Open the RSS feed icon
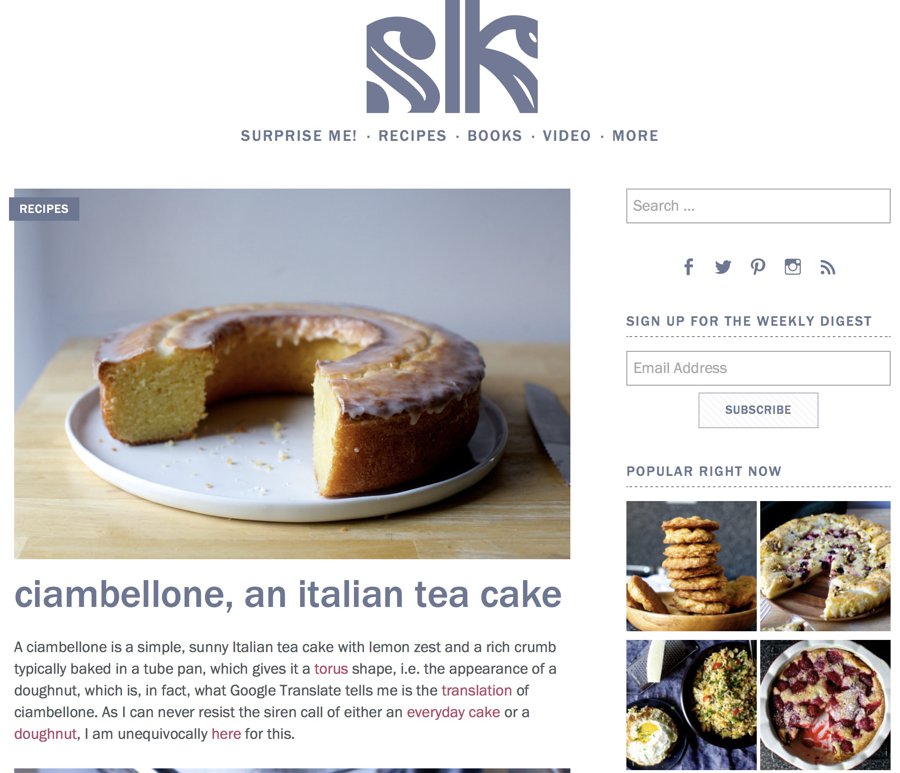 [827, 267]
